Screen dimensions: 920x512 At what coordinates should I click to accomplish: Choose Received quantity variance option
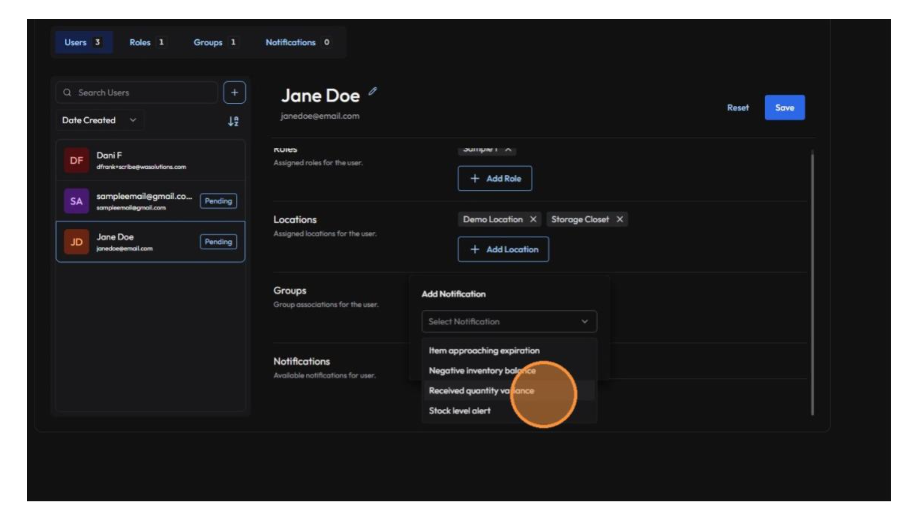509,391
